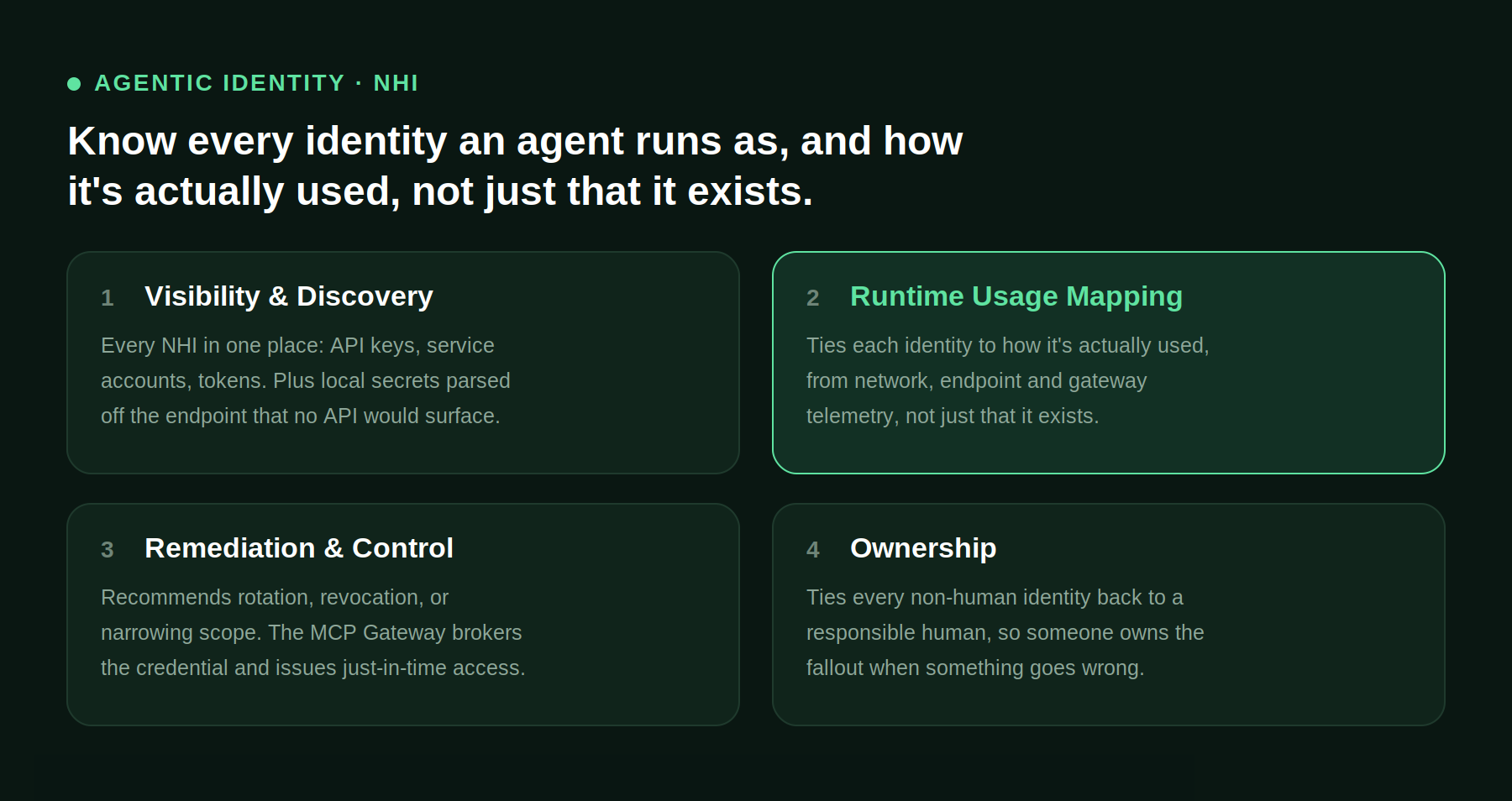Click the headline 'Know every identity an agent runs as'

[428, 141]
